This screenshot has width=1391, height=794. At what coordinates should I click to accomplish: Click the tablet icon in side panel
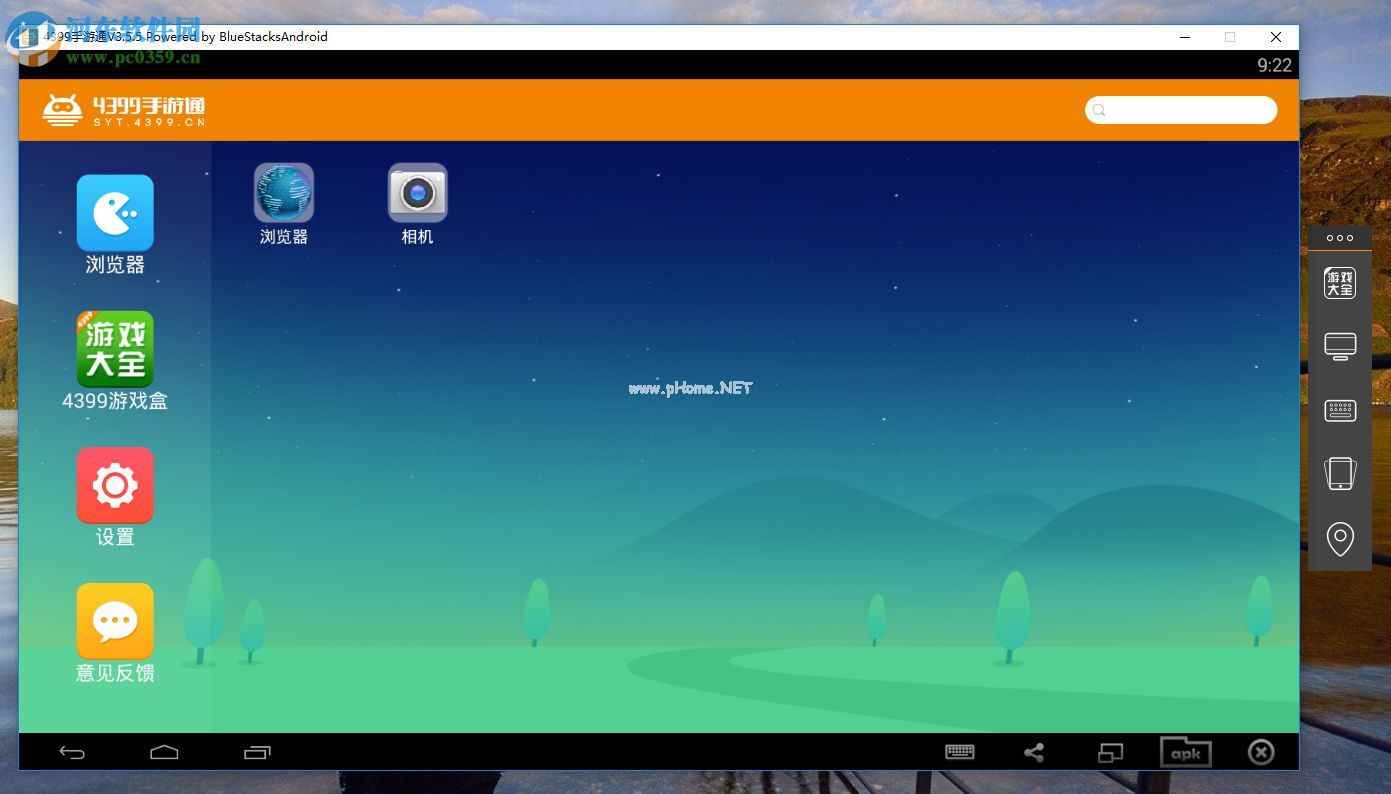point(1340,473)
